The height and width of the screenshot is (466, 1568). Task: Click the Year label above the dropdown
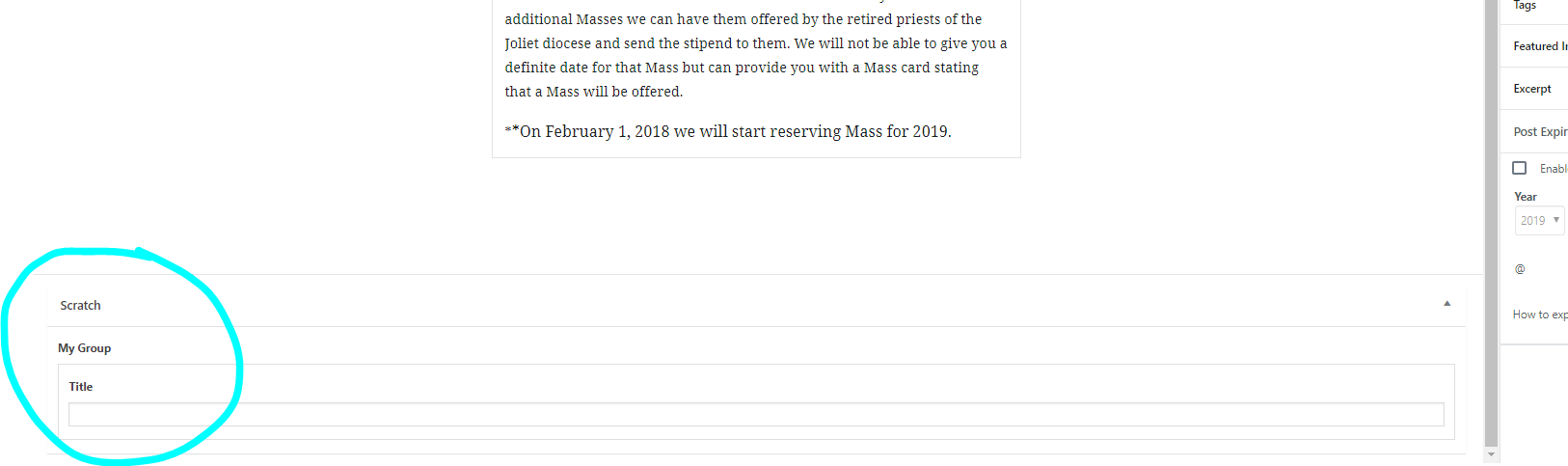tap(1526, 197)
